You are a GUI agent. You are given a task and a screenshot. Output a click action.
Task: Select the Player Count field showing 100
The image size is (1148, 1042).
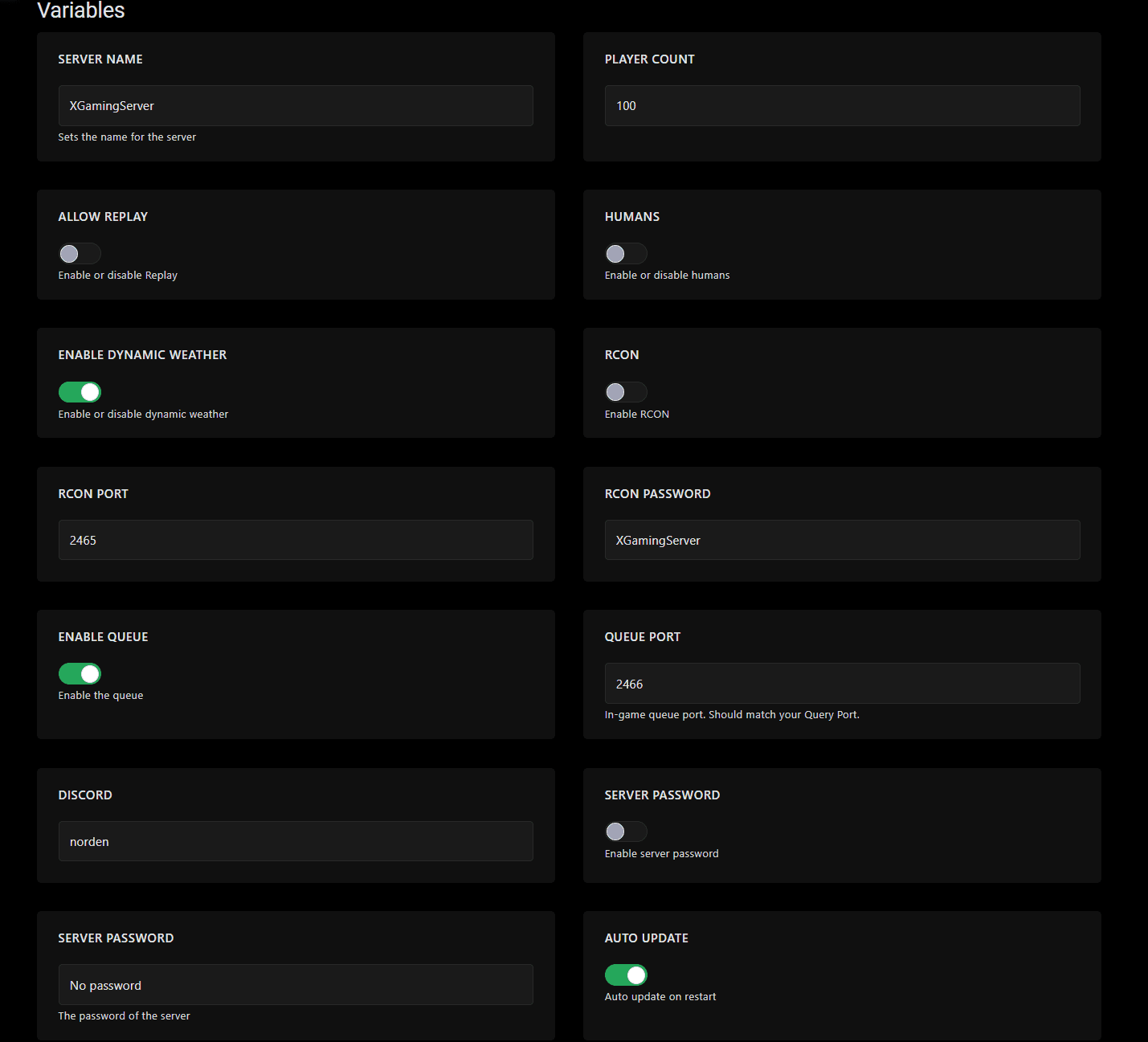pyautogui.click(x=842, y=105)
